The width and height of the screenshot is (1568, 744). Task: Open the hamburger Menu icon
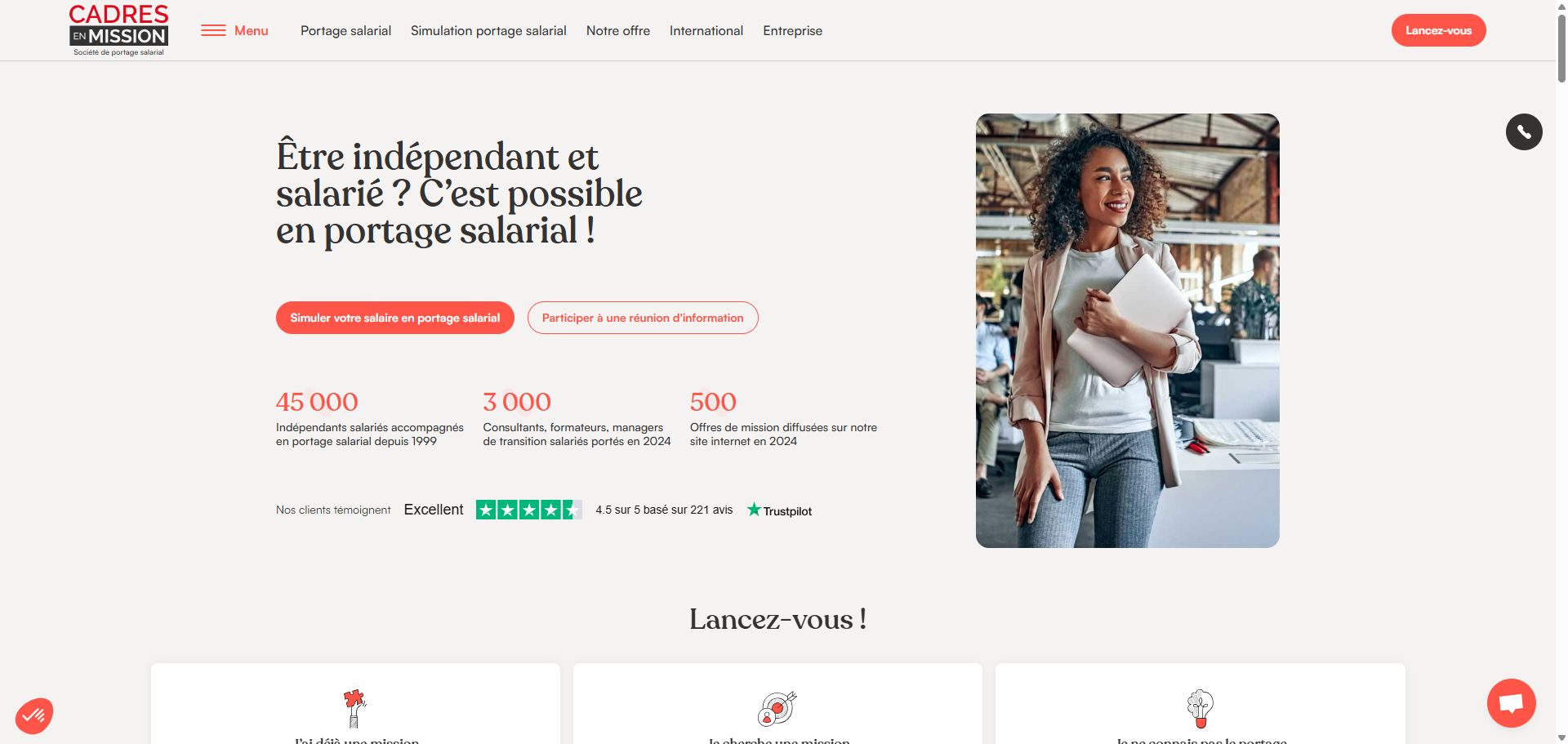pos(214,30)
